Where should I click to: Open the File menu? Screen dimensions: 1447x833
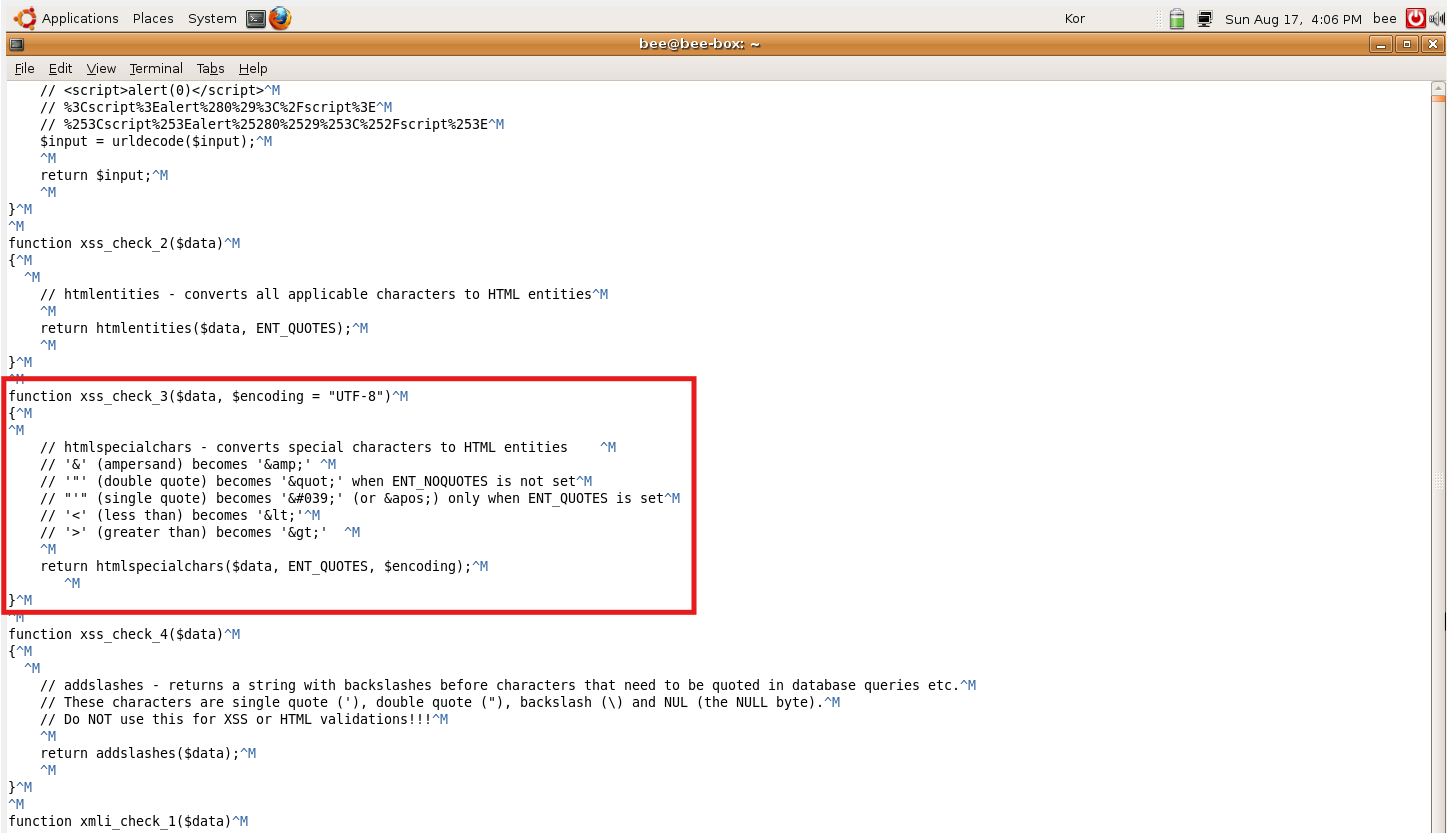(x=25, y=68)
